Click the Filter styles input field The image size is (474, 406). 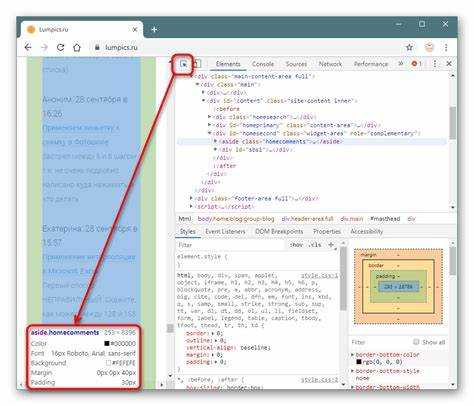230,245
